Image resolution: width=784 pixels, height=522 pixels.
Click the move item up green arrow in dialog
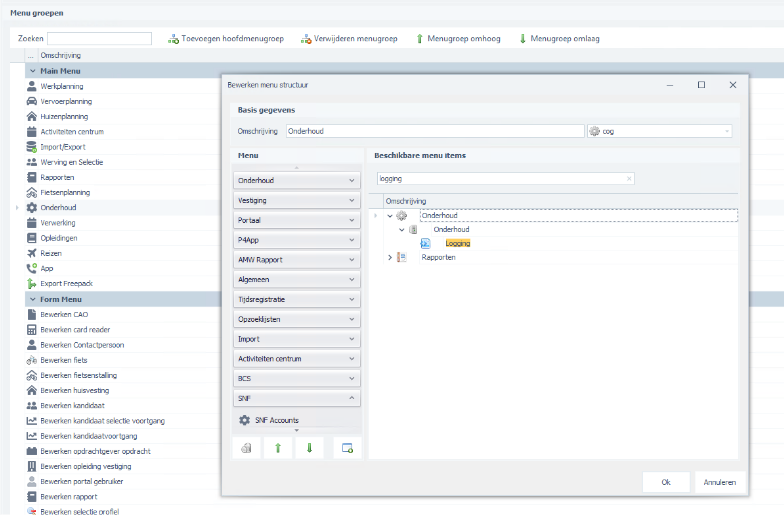(x=278, y=448)
